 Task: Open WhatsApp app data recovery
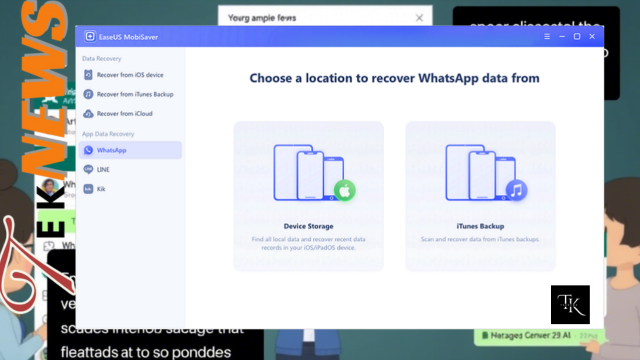click(x=130, y=150)
